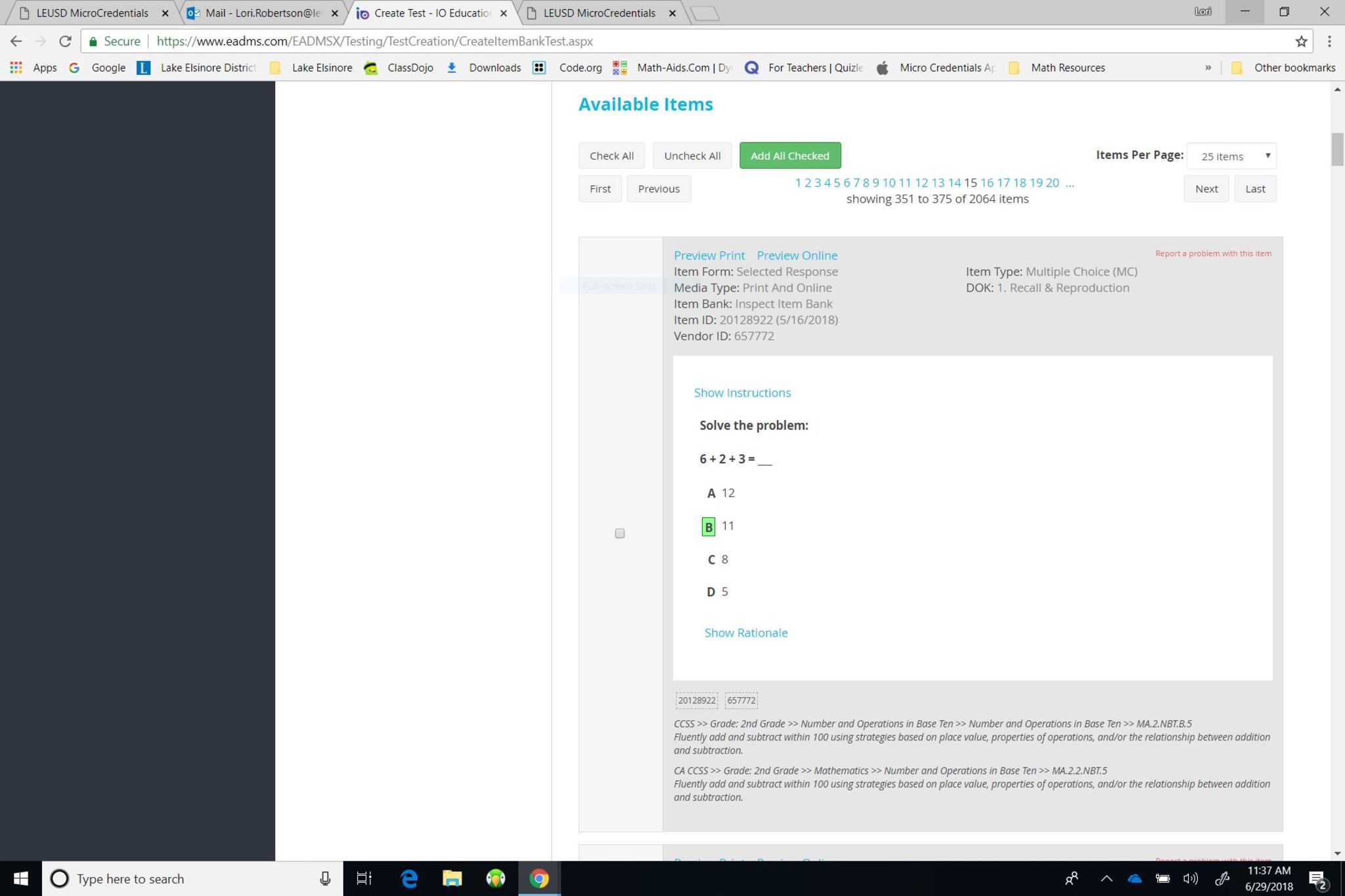Click the microphone icon in search box
Image resolution: width=1345 pixels, height=896 pixels.
click(325, 878)
